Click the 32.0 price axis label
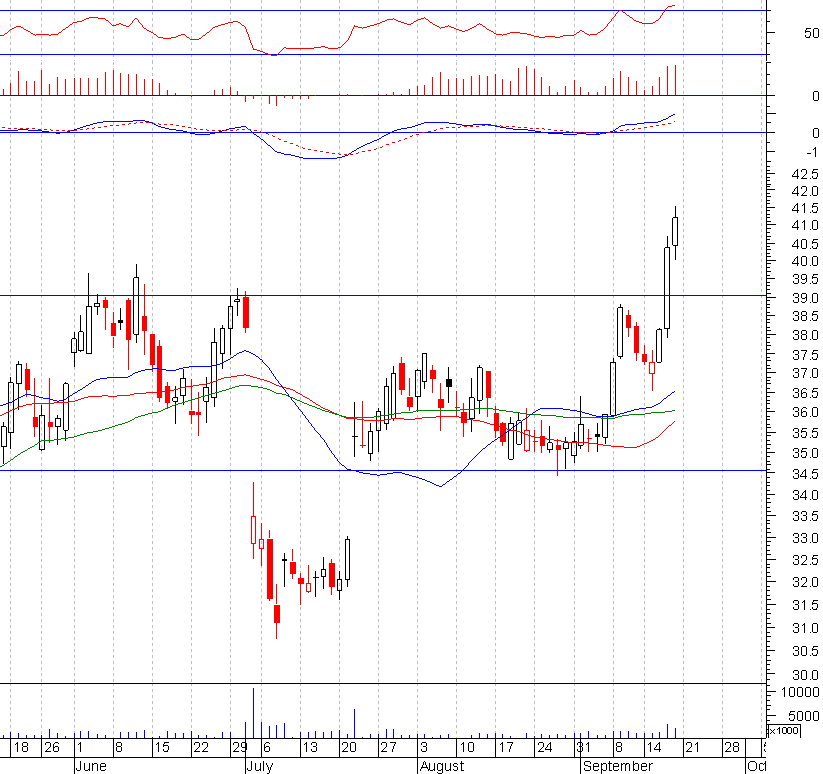The width and height of the screenshot is (823, 774). point(805,582)
